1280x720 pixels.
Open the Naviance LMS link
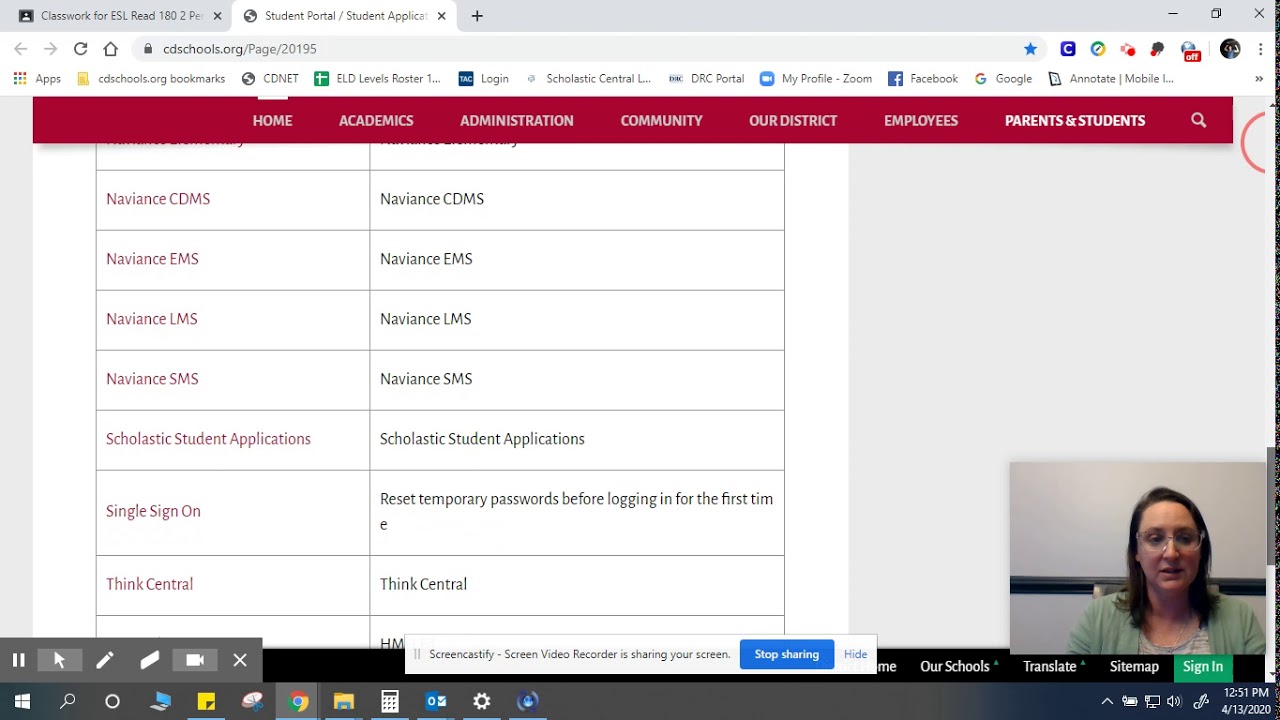tap(152, 319)
